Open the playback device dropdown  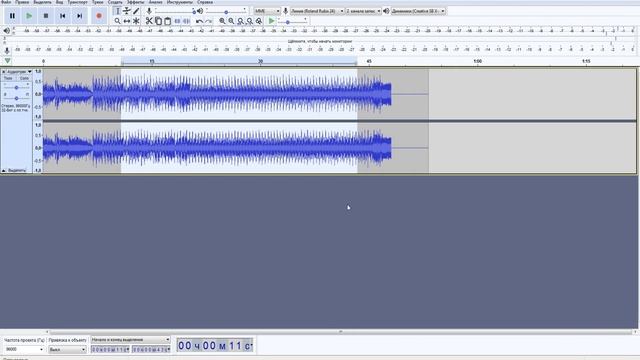click(x=418, y=11)
